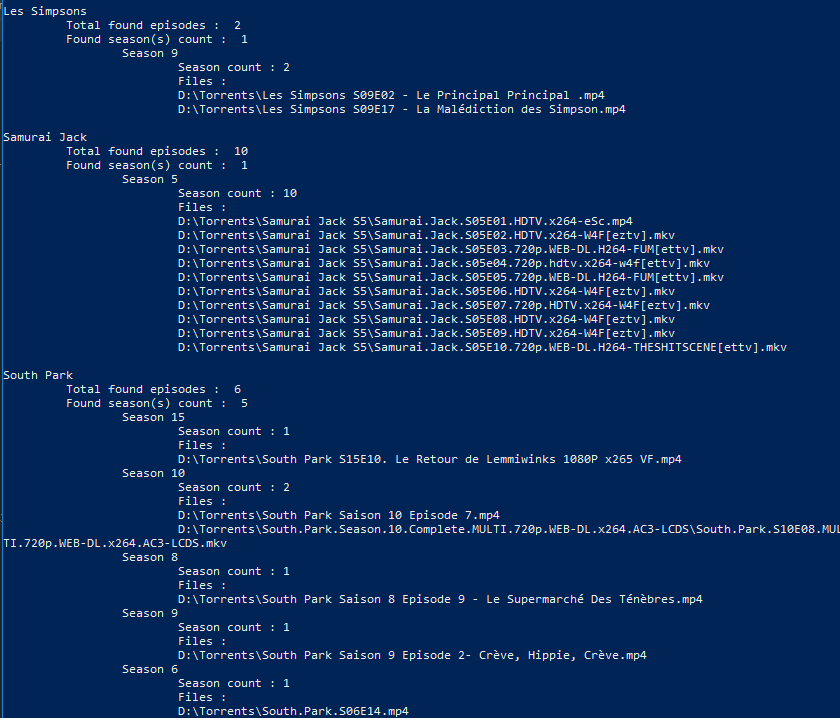Click the 'Les Simpsons' show title line

pyautogui.click(x=44, y=11)
